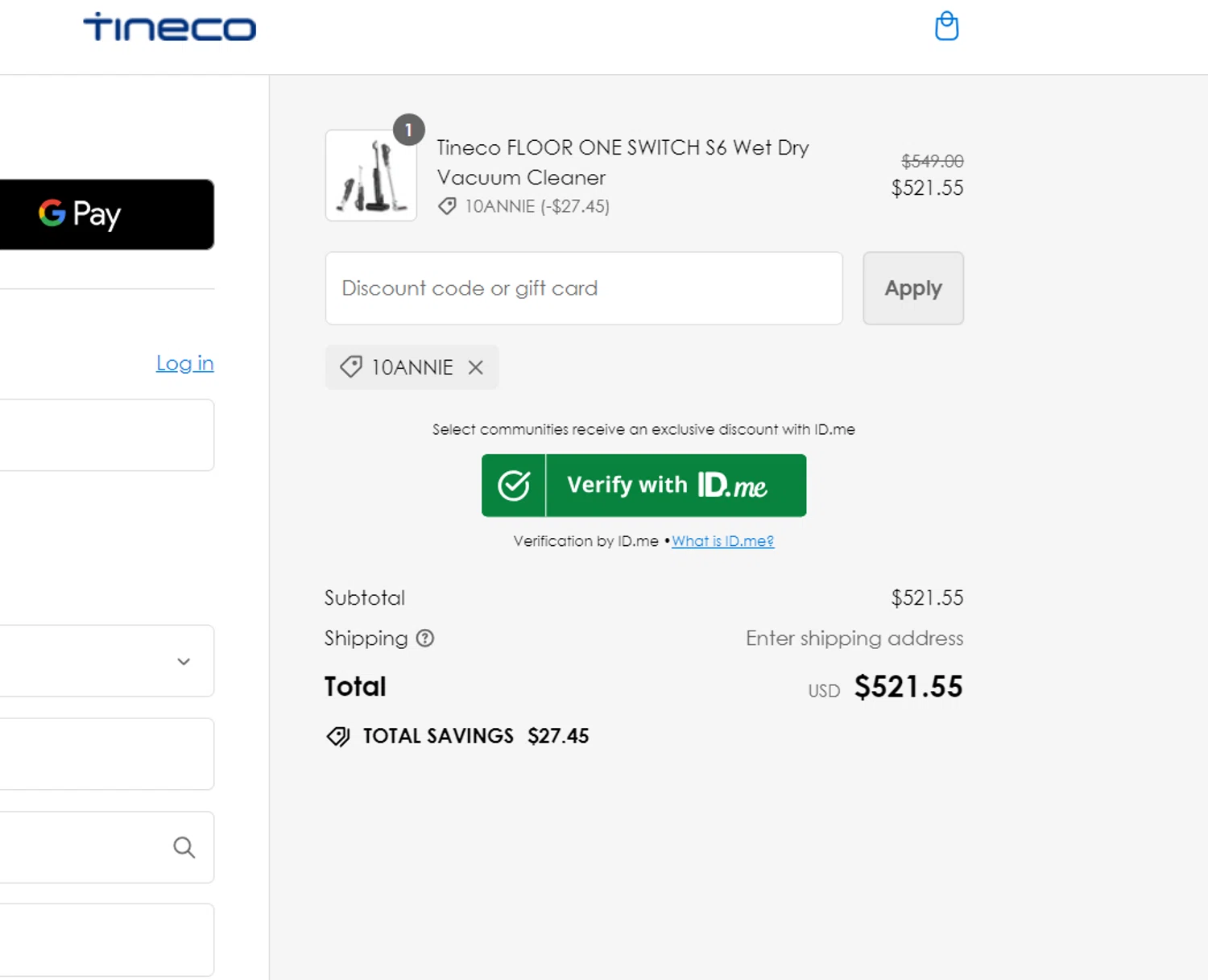This screenshot has height=980, width=1208.
Task: Click the TOTAL SAVINGS $27.45 text
Action: (x=476, y=736)
